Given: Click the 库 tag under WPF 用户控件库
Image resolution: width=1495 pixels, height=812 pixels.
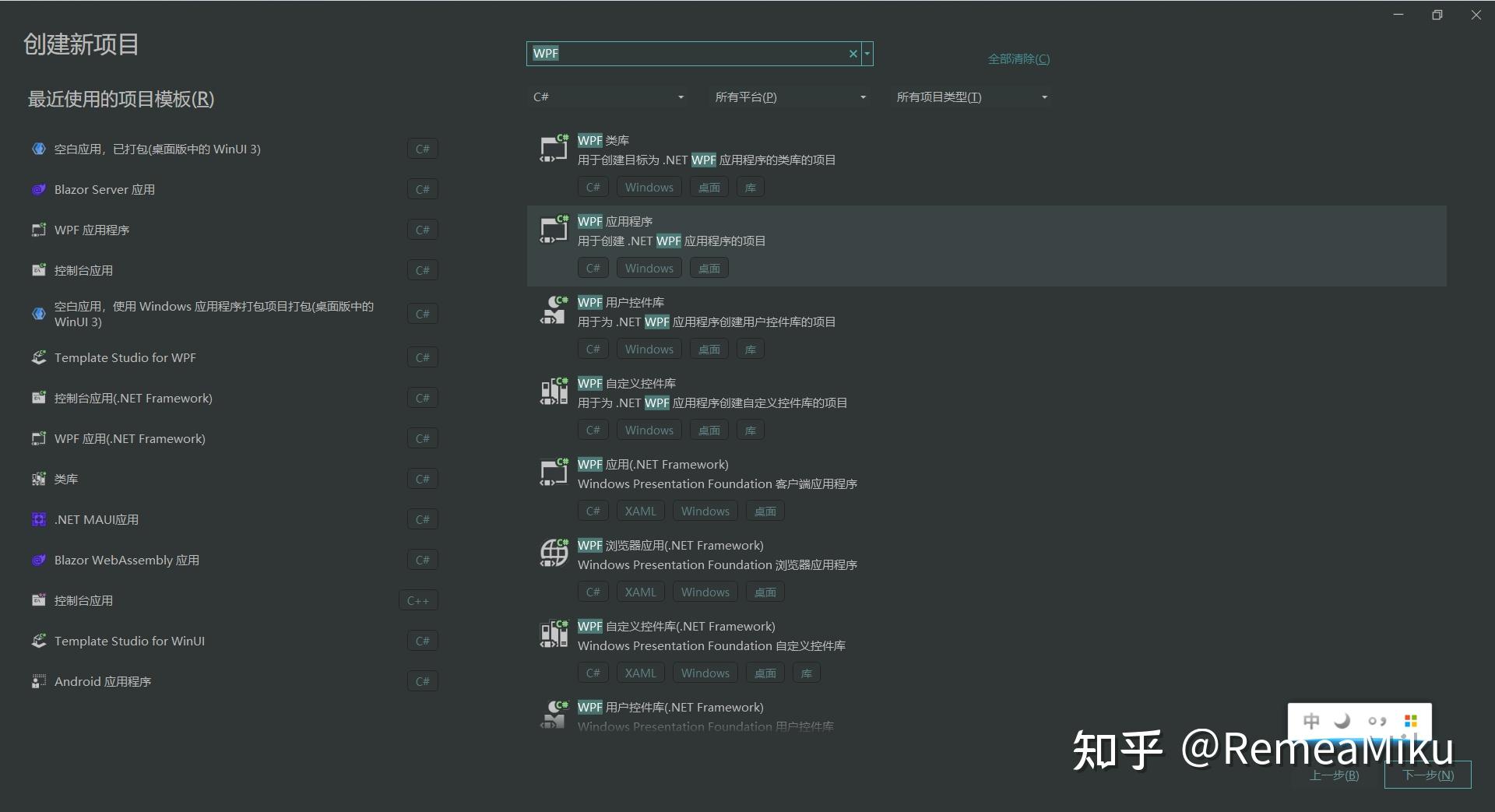Looking at the screenshot, I should click(x=751, y=350).
